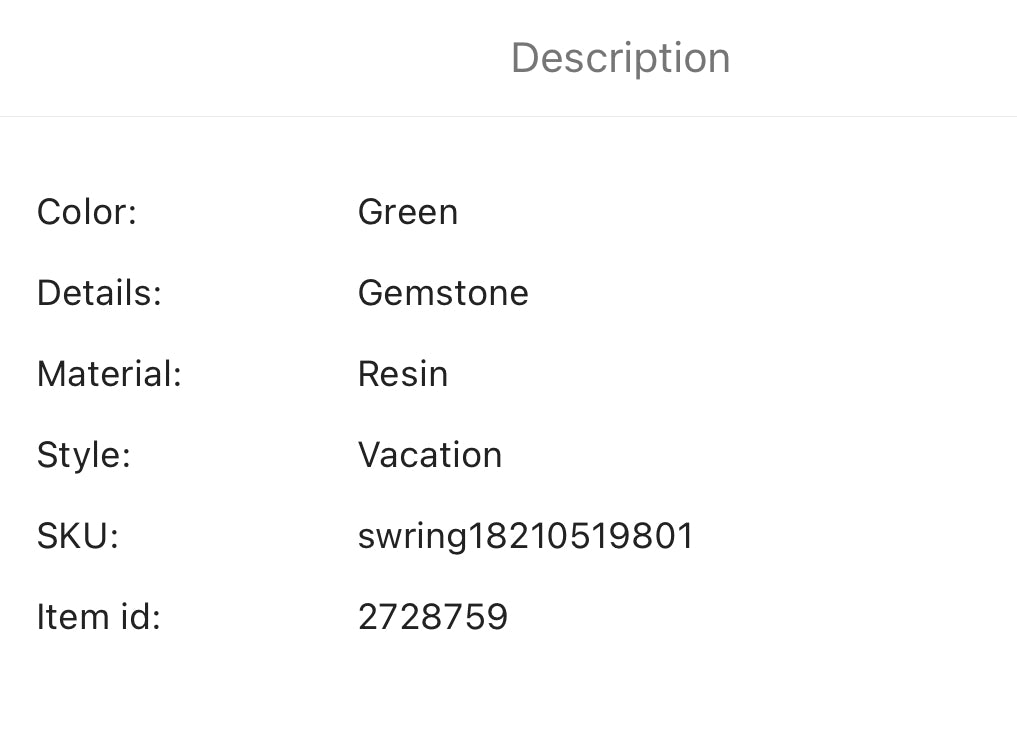Click the Details: field label

99,293
